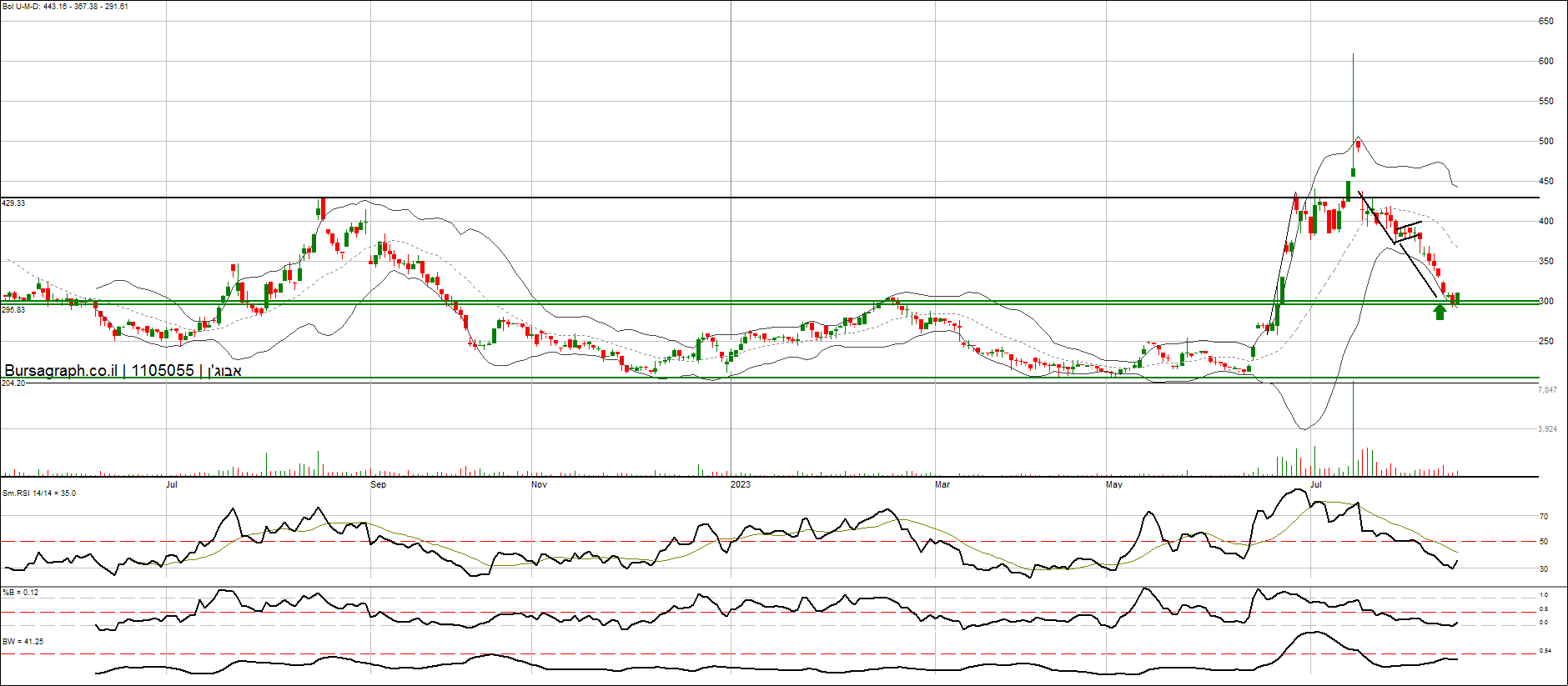Click the green up arrow buy signal
Screen dimensions: 1568x686
tap(1439, 312)
